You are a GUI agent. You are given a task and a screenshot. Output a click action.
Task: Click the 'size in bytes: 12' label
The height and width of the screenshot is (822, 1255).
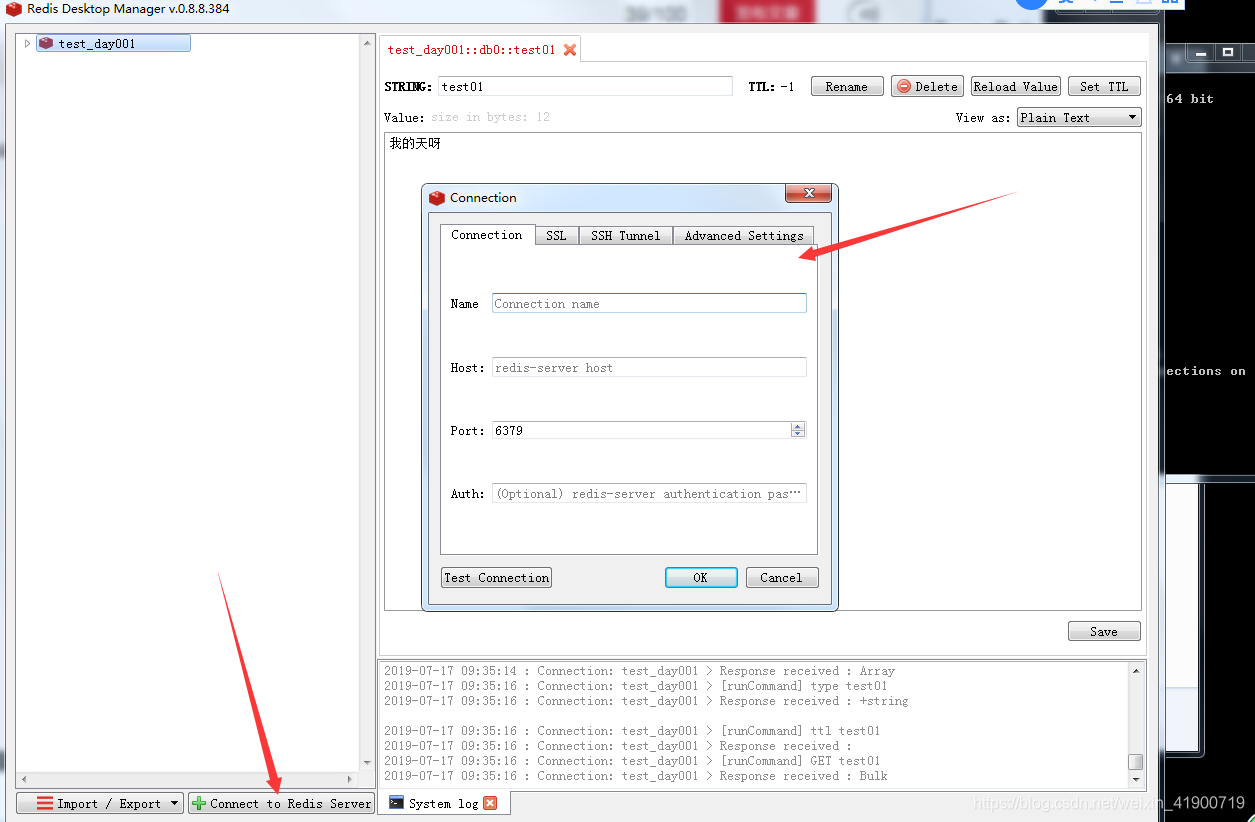(x=491, y=118)
